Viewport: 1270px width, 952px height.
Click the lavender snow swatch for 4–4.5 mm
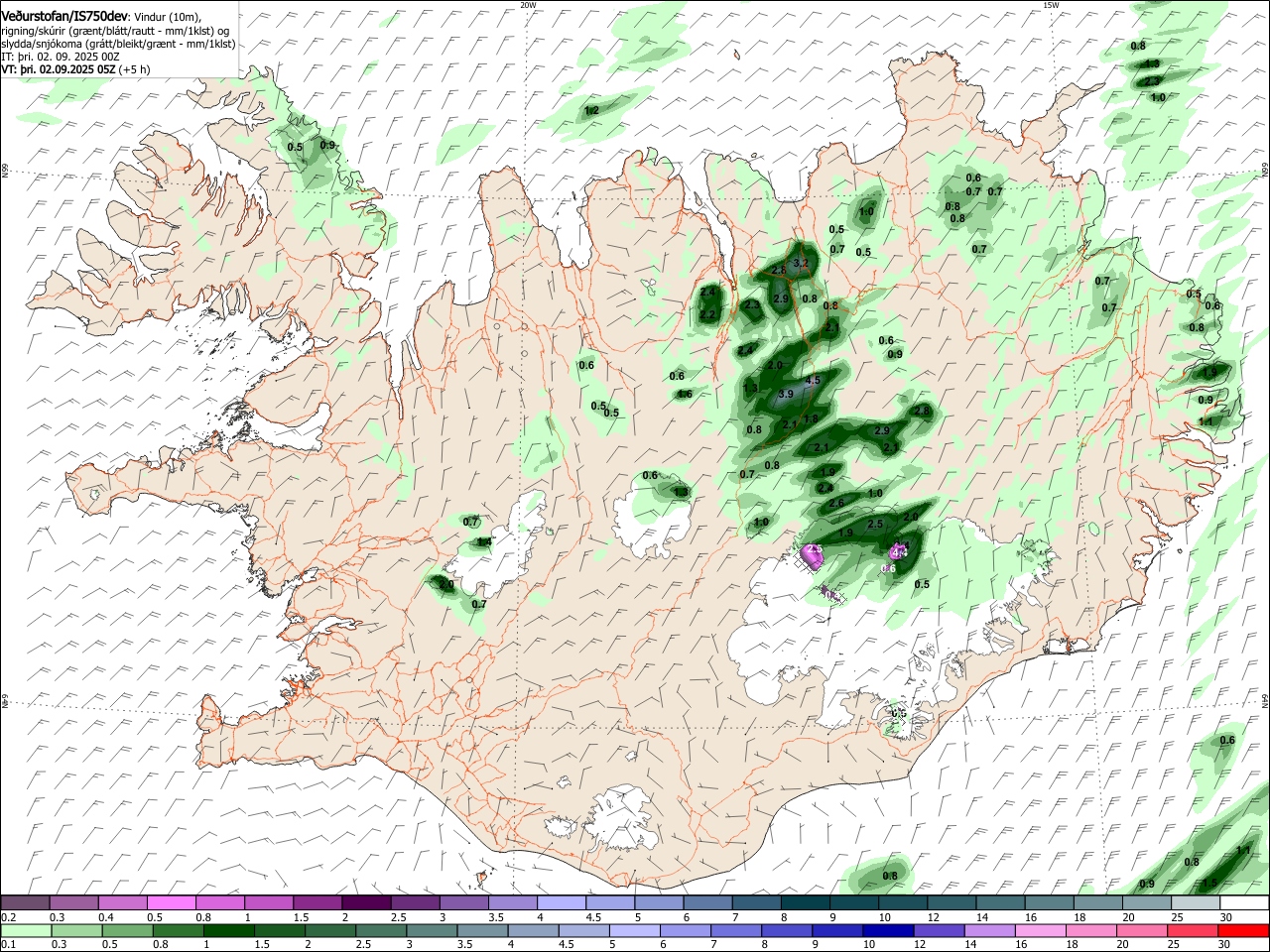[561, 903]
